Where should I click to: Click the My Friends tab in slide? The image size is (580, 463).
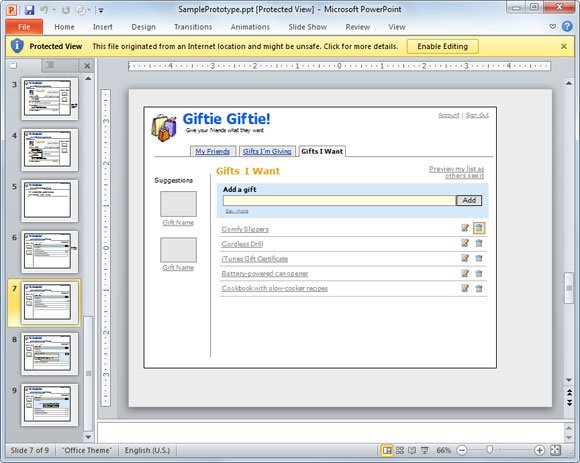[x=213, y=151]
